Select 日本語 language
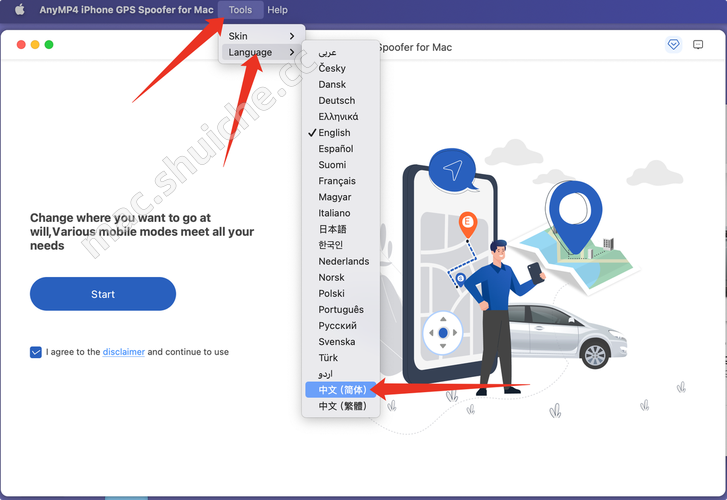This screenshot has height=500, width=727. click(x=341, y=229)
